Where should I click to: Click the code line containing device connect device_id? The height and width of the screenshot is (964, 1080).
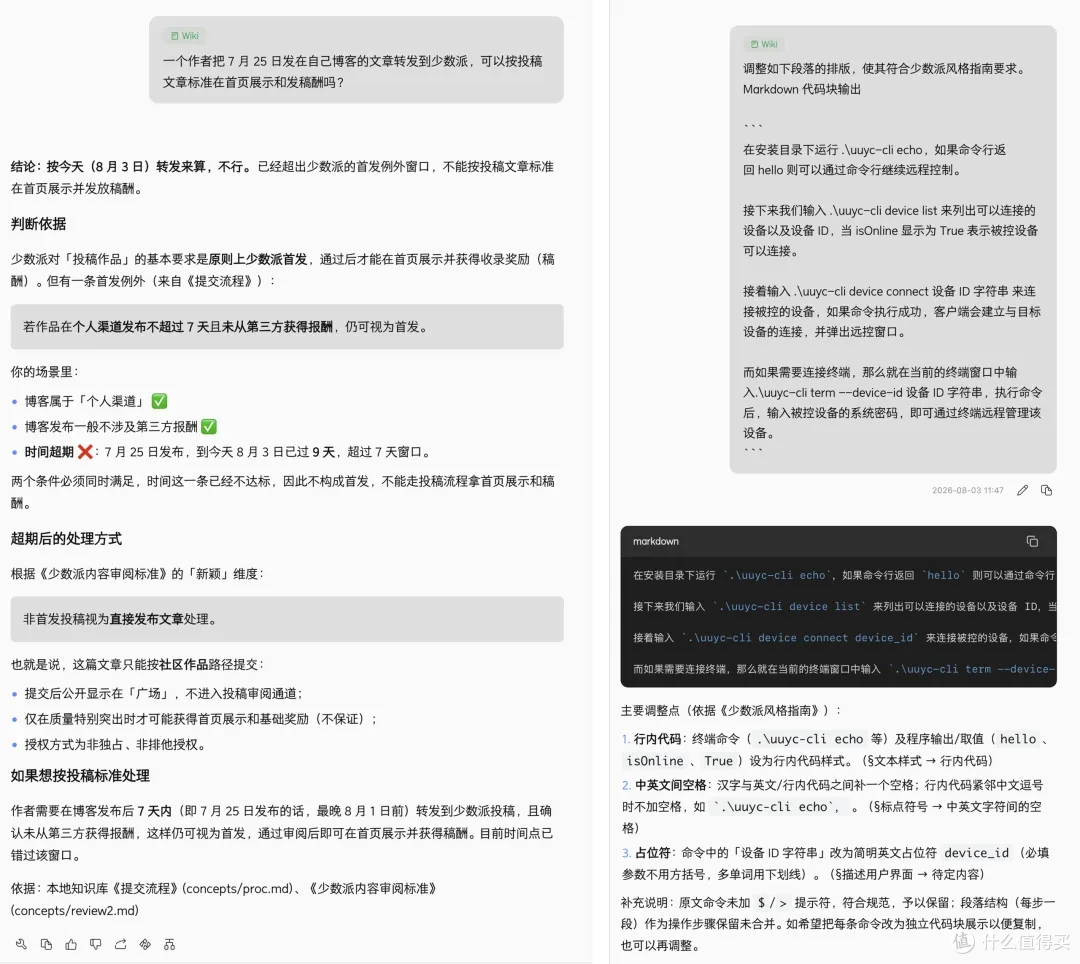tap(843, 638)
